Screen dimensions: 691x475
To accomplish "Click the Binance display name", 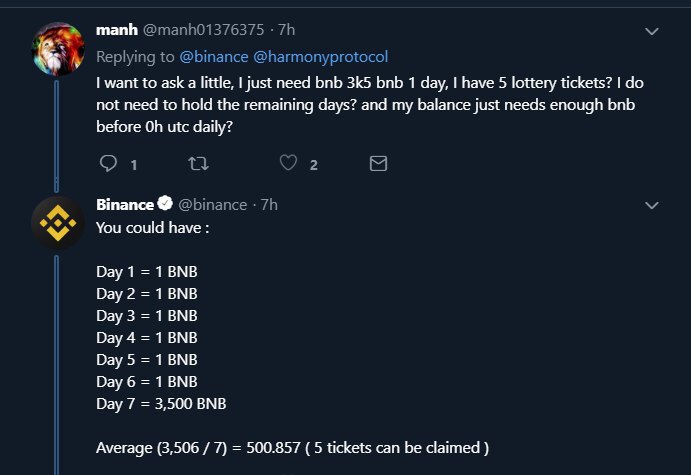I will pyautogui.click(x=125, y=204).
